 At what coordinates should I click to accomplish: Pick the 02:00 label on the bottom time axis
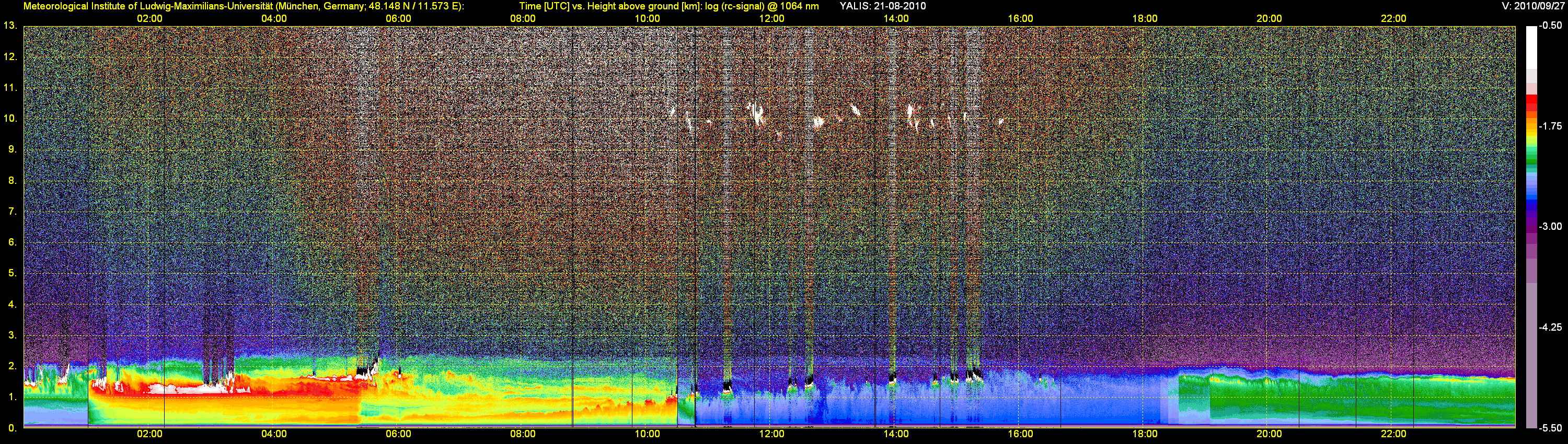coord(149,434)
